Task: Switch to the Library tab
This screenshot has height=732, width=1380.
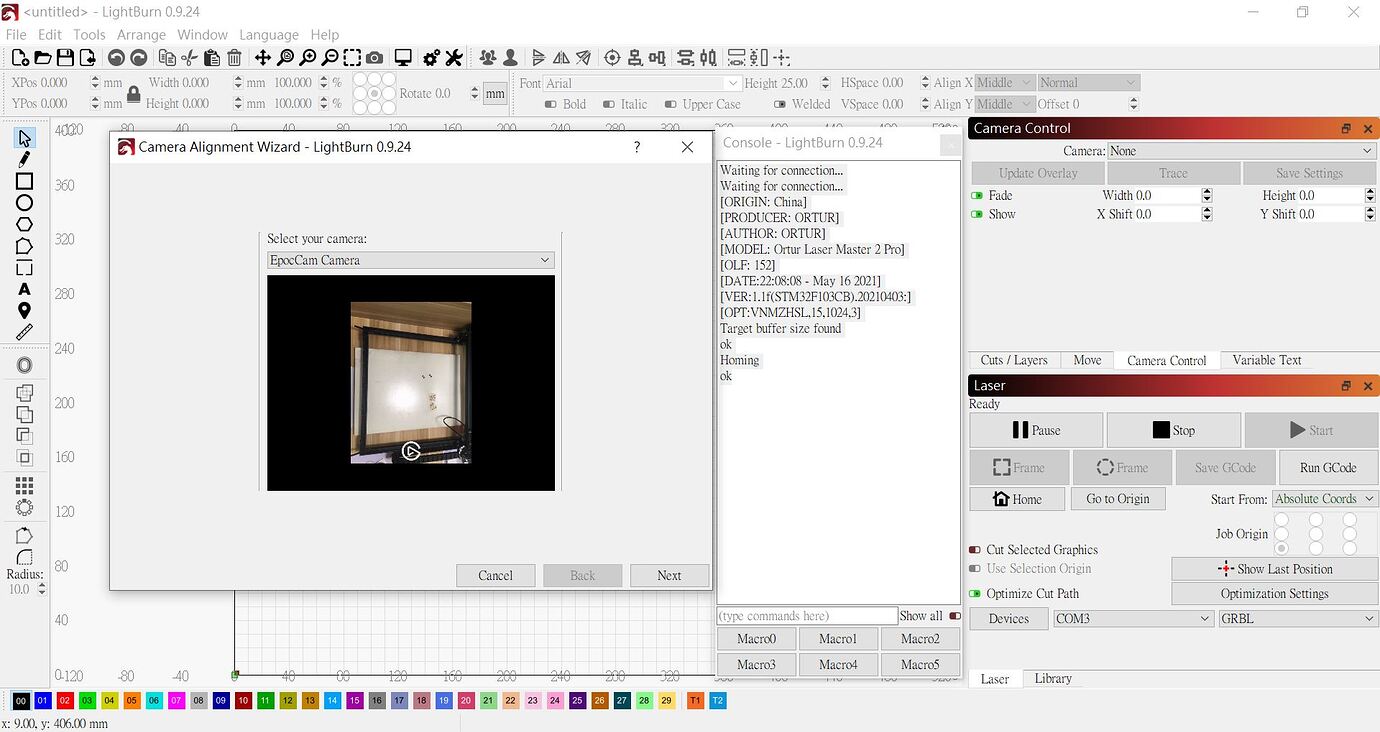Action: tap(1053, 678)
